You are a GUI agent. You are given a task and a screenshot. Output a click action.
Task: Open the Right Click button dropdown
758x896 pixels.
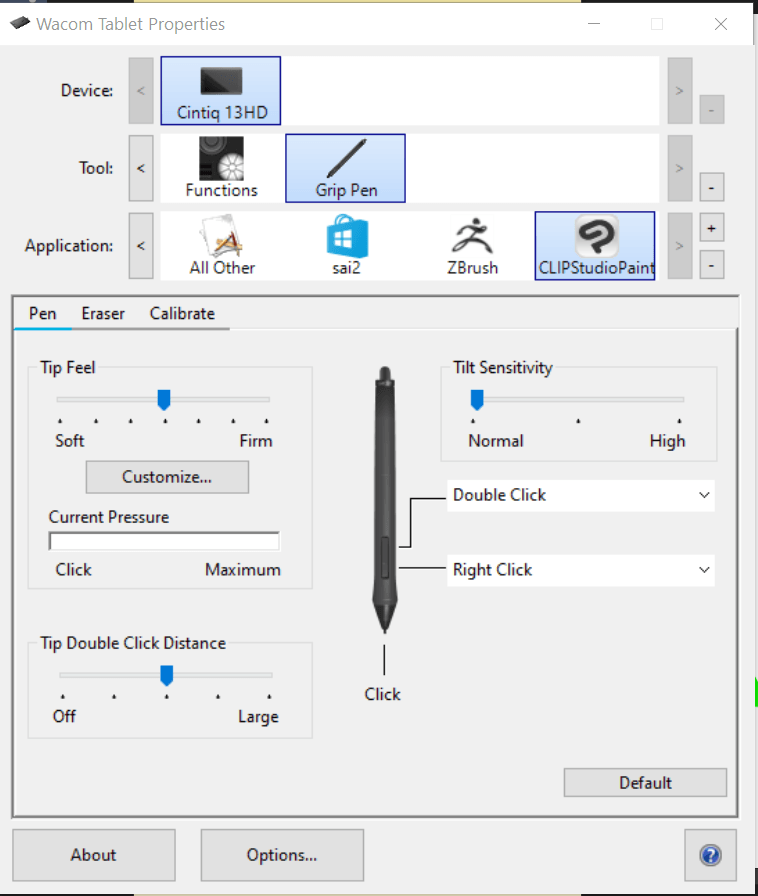coord(581,570)
